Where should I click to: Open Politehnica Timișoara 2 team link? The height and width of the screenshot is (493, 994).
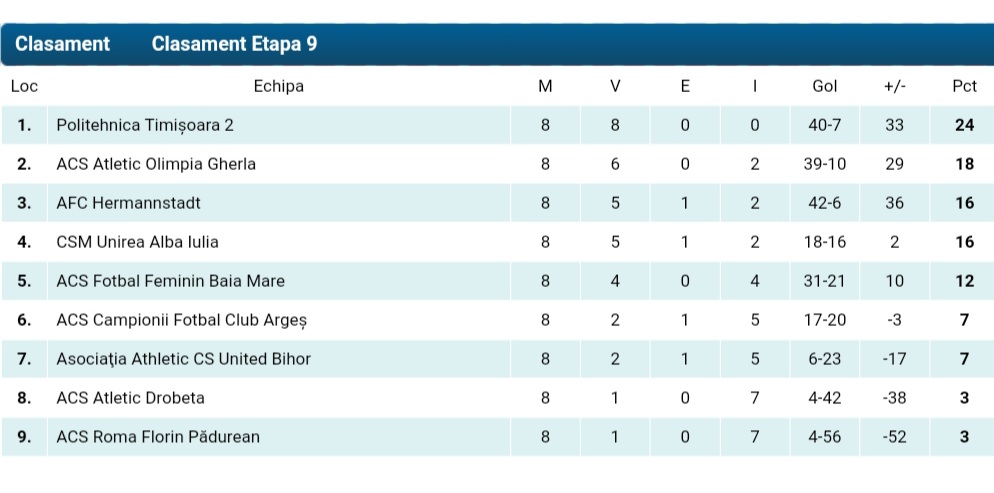(145, 125)
